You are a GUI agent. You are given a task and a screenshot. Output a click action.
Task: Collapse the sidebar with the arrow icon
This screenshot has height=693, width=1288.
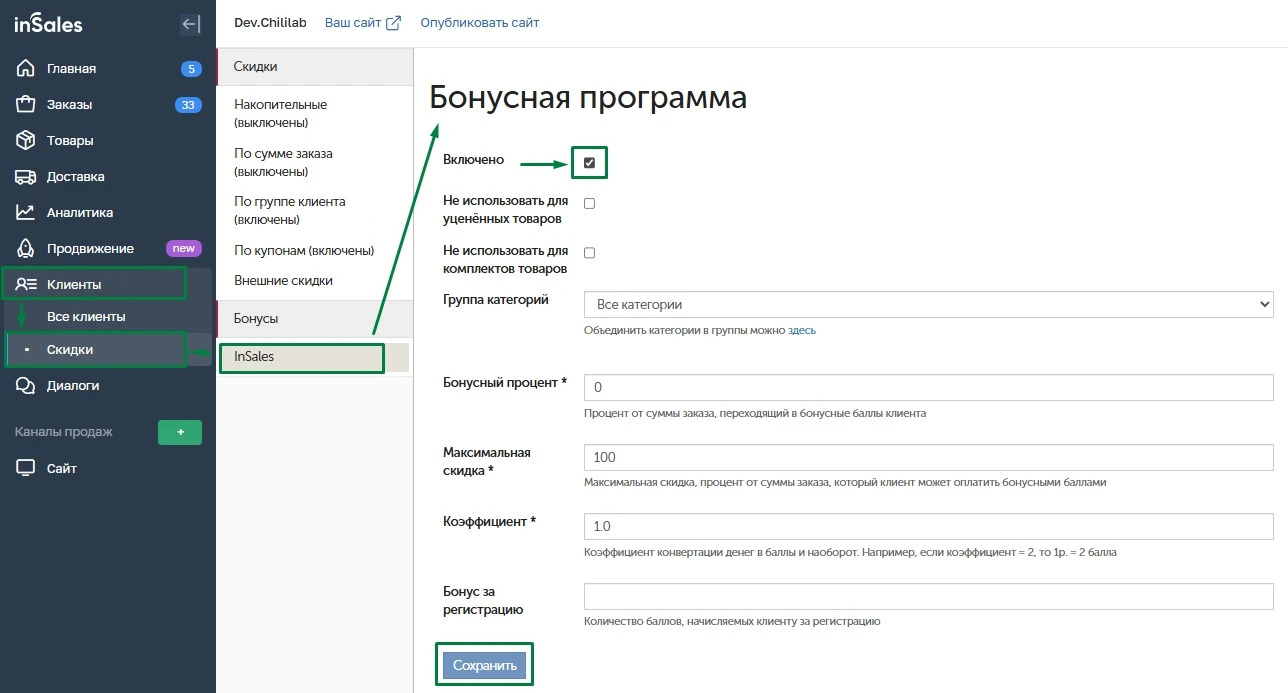(x=190, y=25)
